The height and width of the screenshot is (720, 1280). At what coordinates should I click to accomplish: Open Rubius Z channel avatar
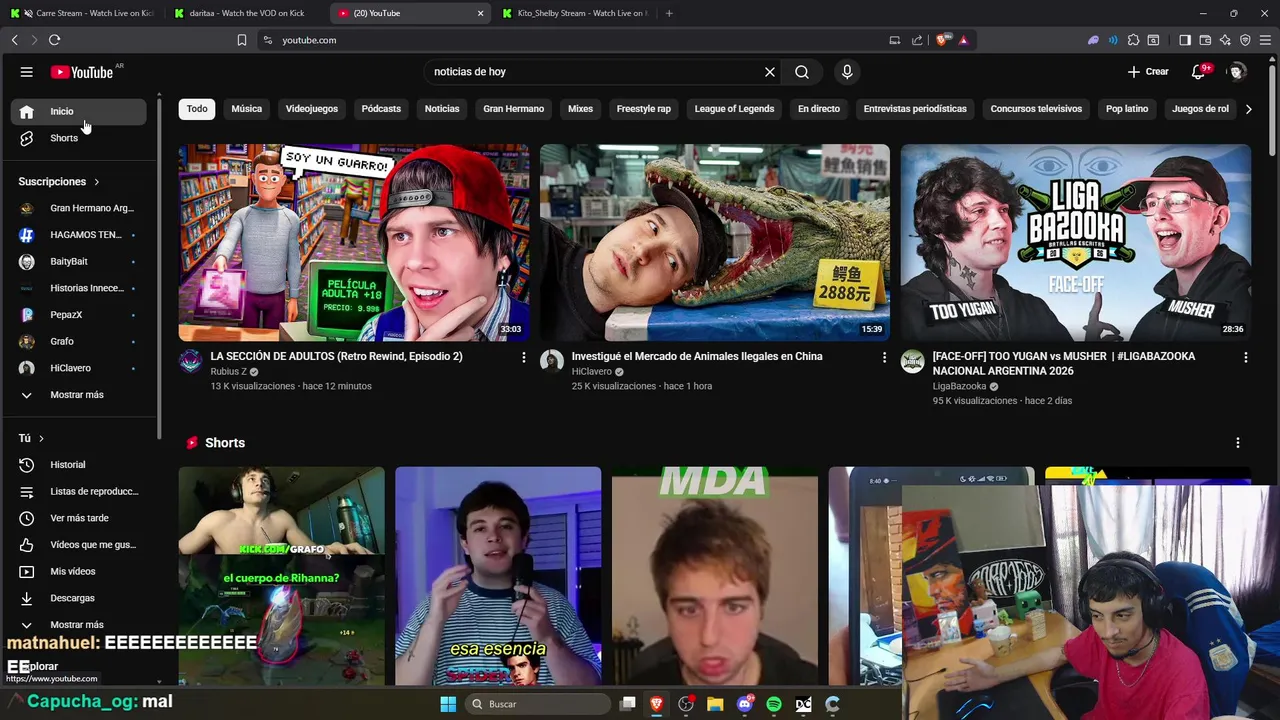(191, 361)
